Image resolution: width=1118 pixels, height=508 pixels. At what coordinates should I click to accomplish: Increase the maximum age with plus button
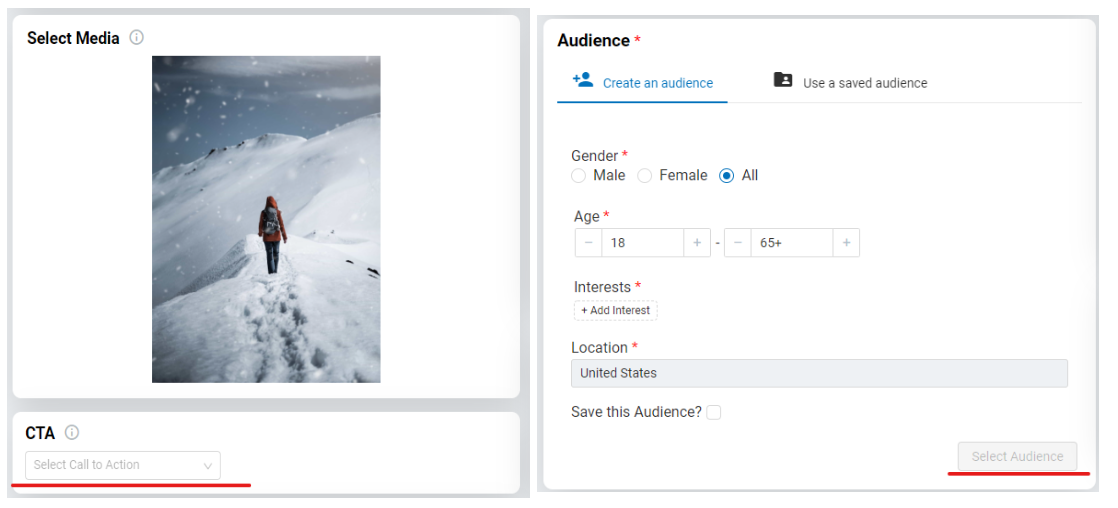(x=846, y=243)
